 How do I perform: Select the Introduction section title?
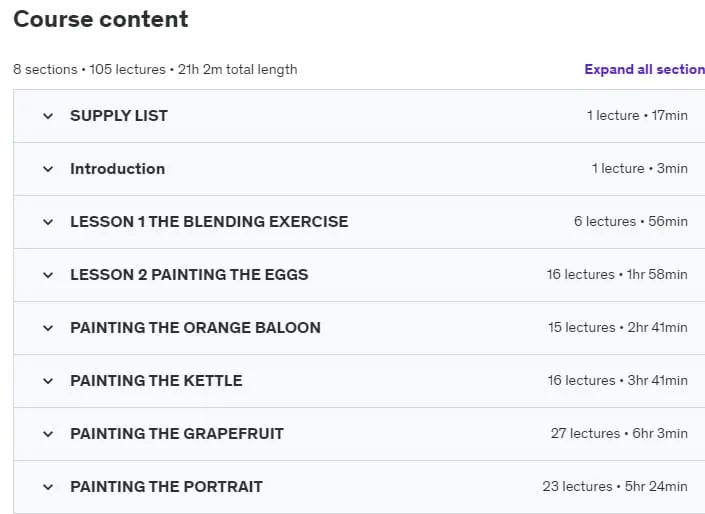[x=117, y=169]
